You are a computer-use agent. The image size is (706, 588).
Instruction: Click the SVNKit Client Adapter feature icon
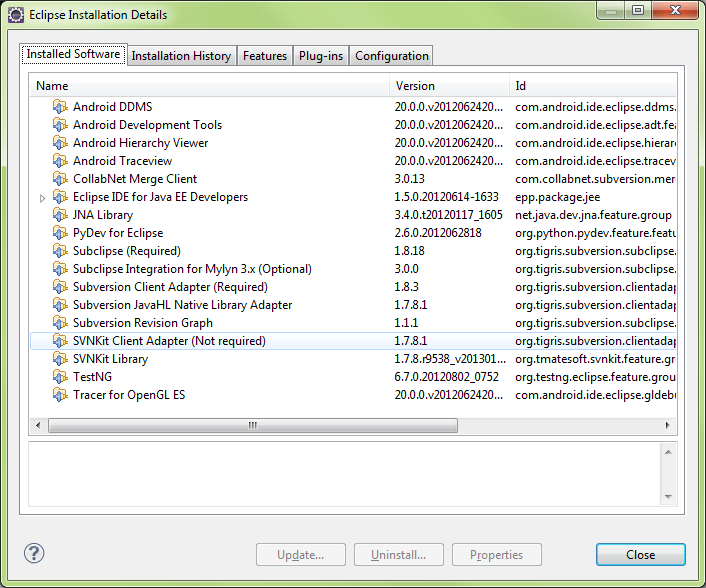click(60, 341)
